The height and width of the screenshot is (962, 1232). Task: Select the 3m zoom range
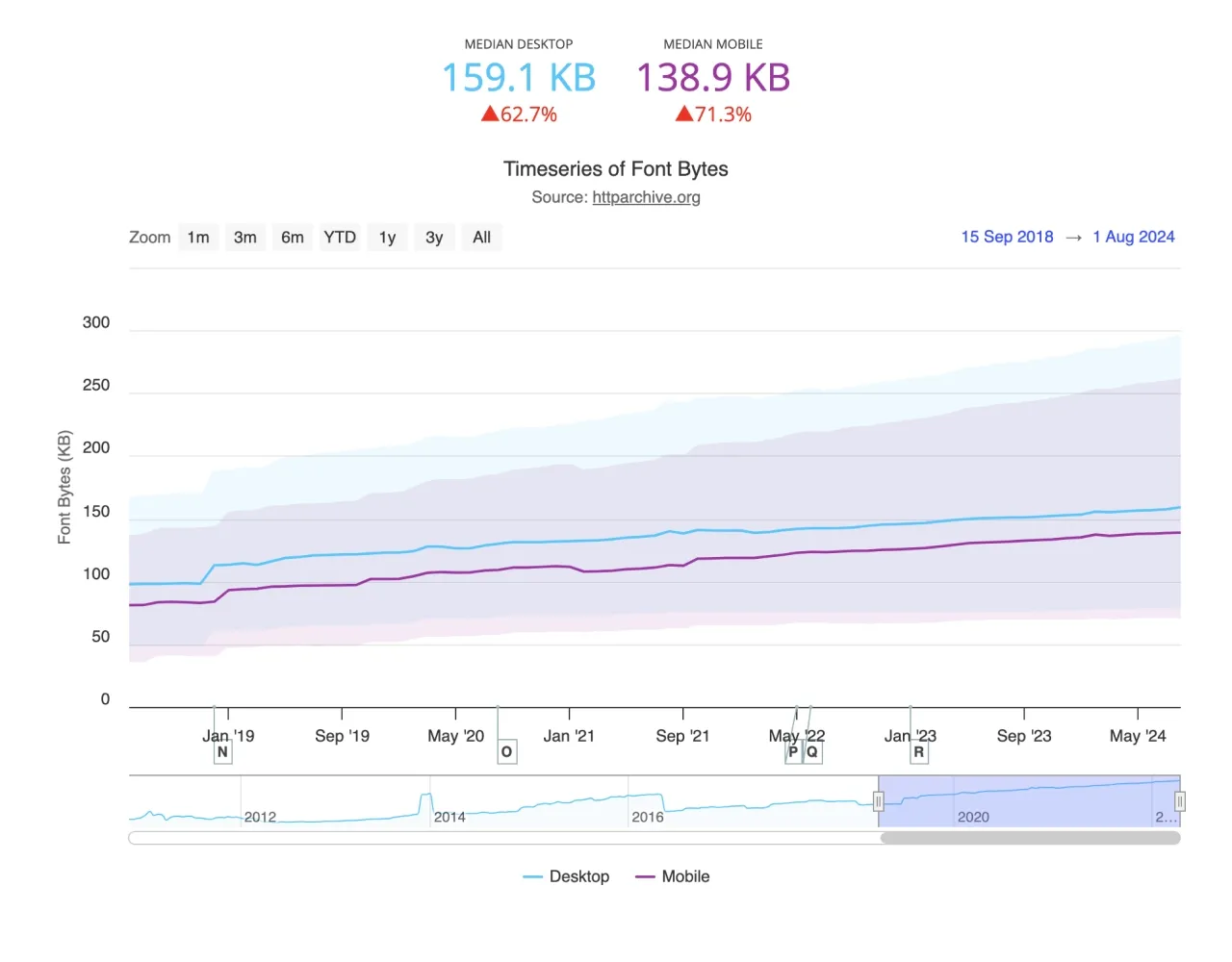(245, 238)
